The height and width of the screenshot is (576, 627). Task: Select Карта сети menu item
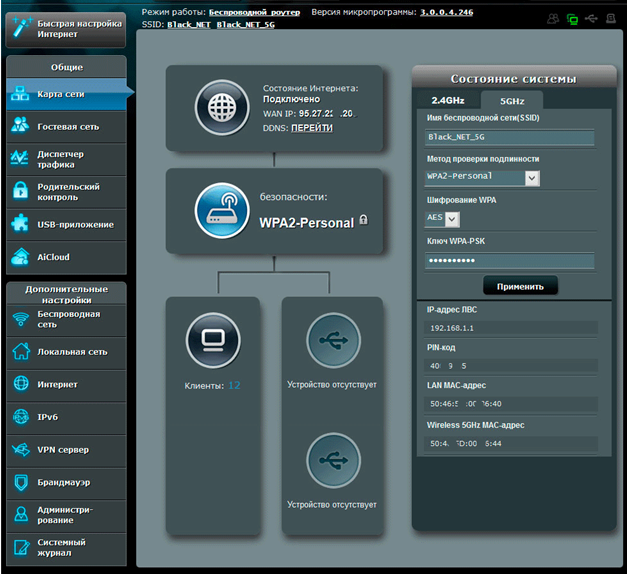(66, 94)
